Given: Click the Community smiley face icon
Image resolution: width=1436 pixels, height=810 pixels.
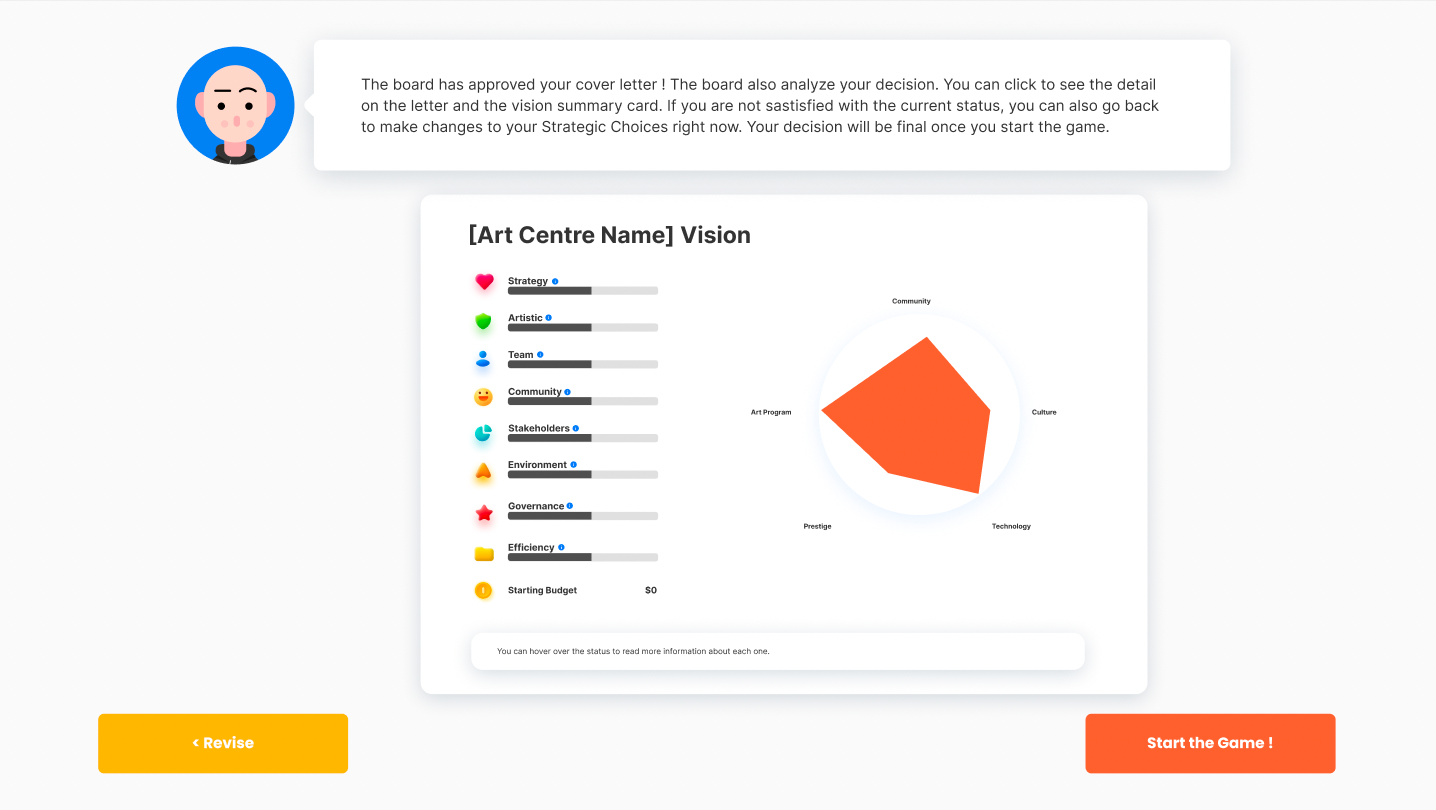Looking at the screenshot, I should tap(484, 397).
